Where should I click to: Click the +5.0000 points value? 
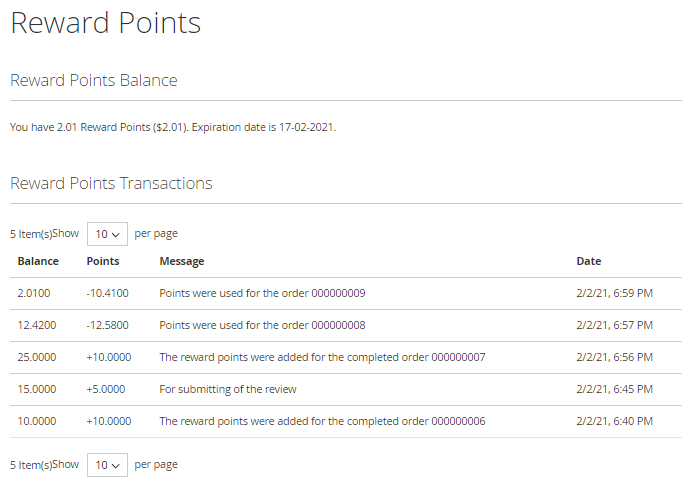point(106,390)
